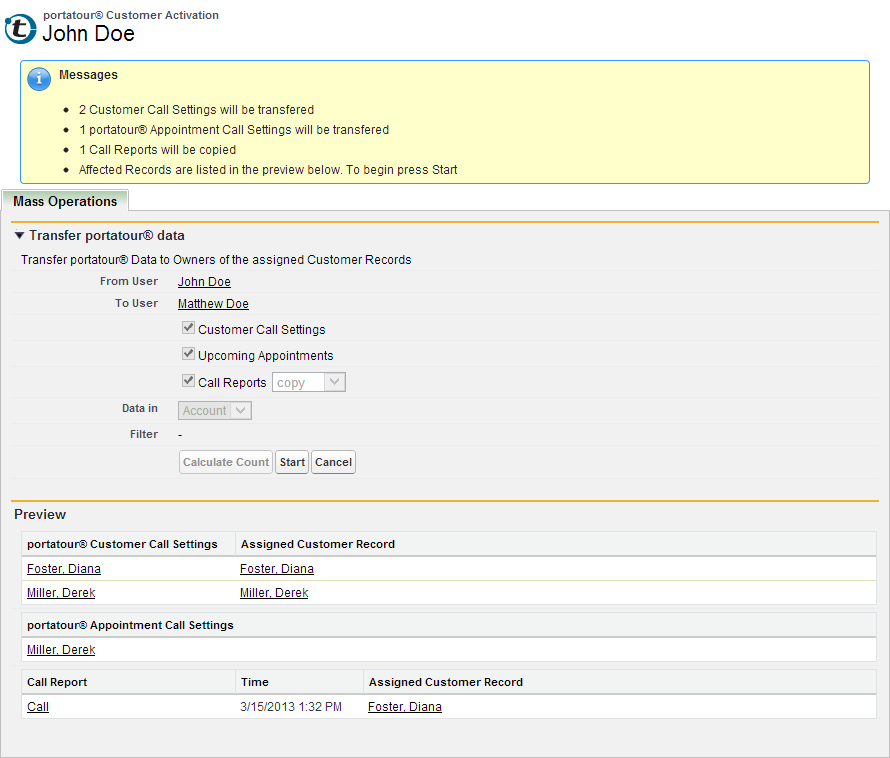Open Miller, Derek assigned customer record link
This screenshot has width=890, height=758.
pos(274,593)
